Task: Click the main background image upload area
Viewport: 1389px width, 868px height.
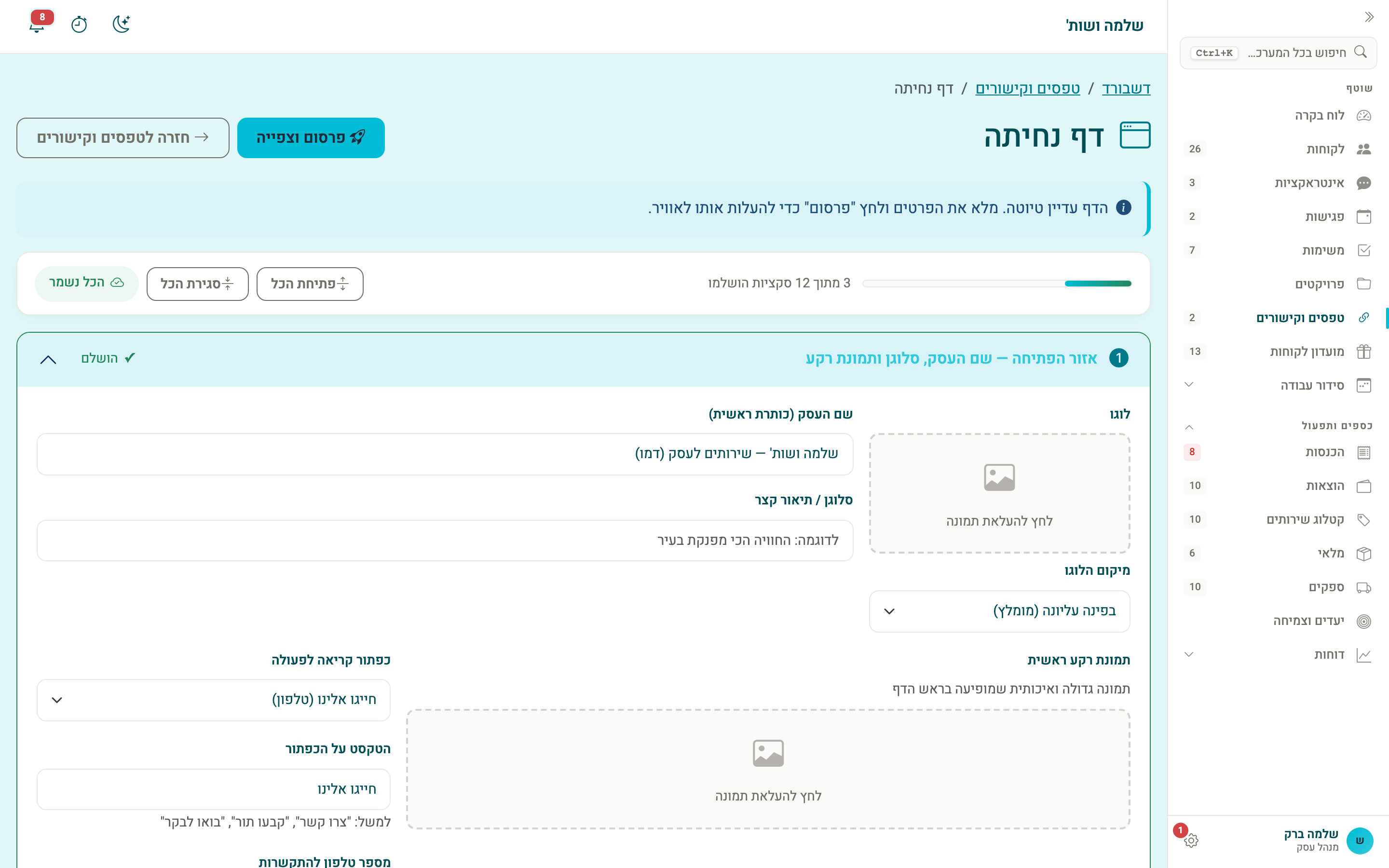Action: (768, 769)
